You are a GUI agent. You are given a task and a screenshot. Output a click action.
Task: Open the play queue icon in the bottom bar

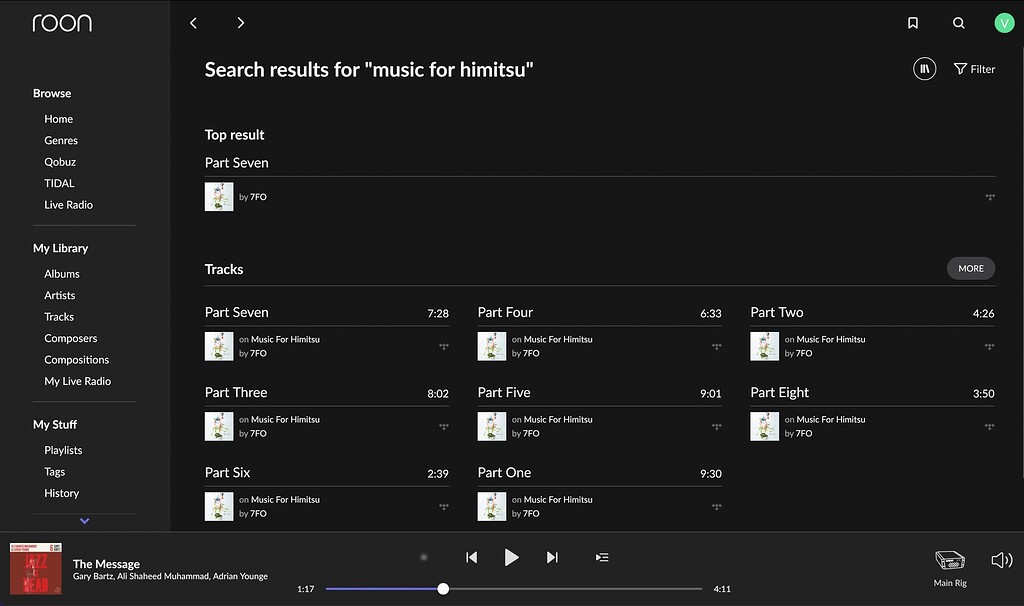601,557
